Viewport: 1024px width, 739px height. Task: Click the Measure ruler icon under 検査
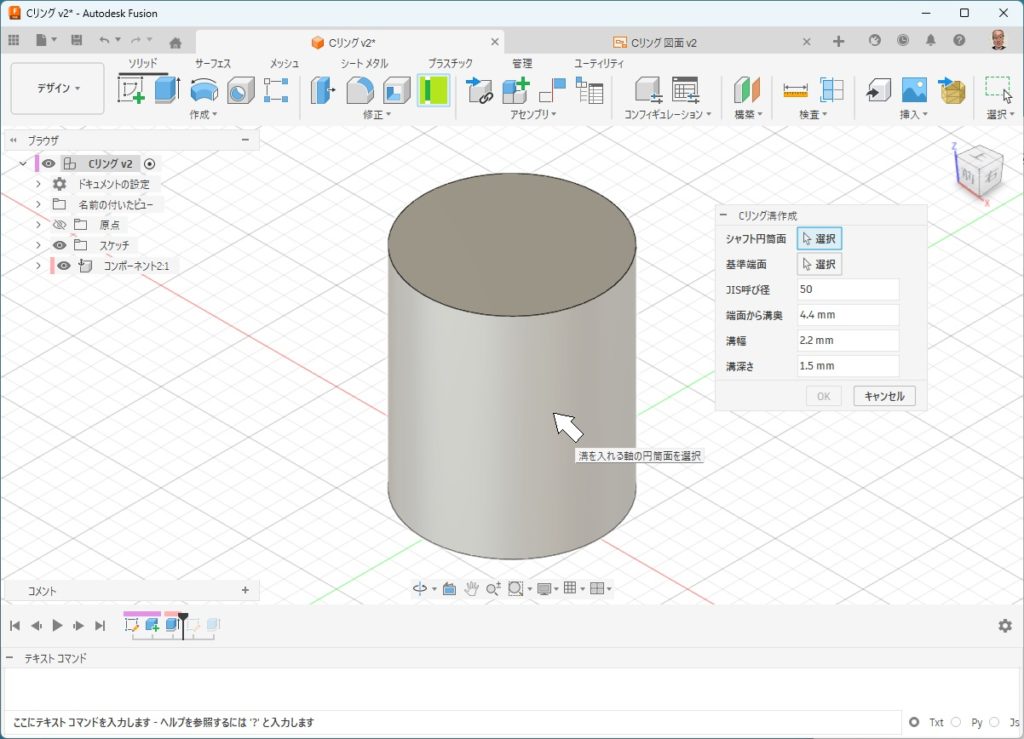click(795, 90)
